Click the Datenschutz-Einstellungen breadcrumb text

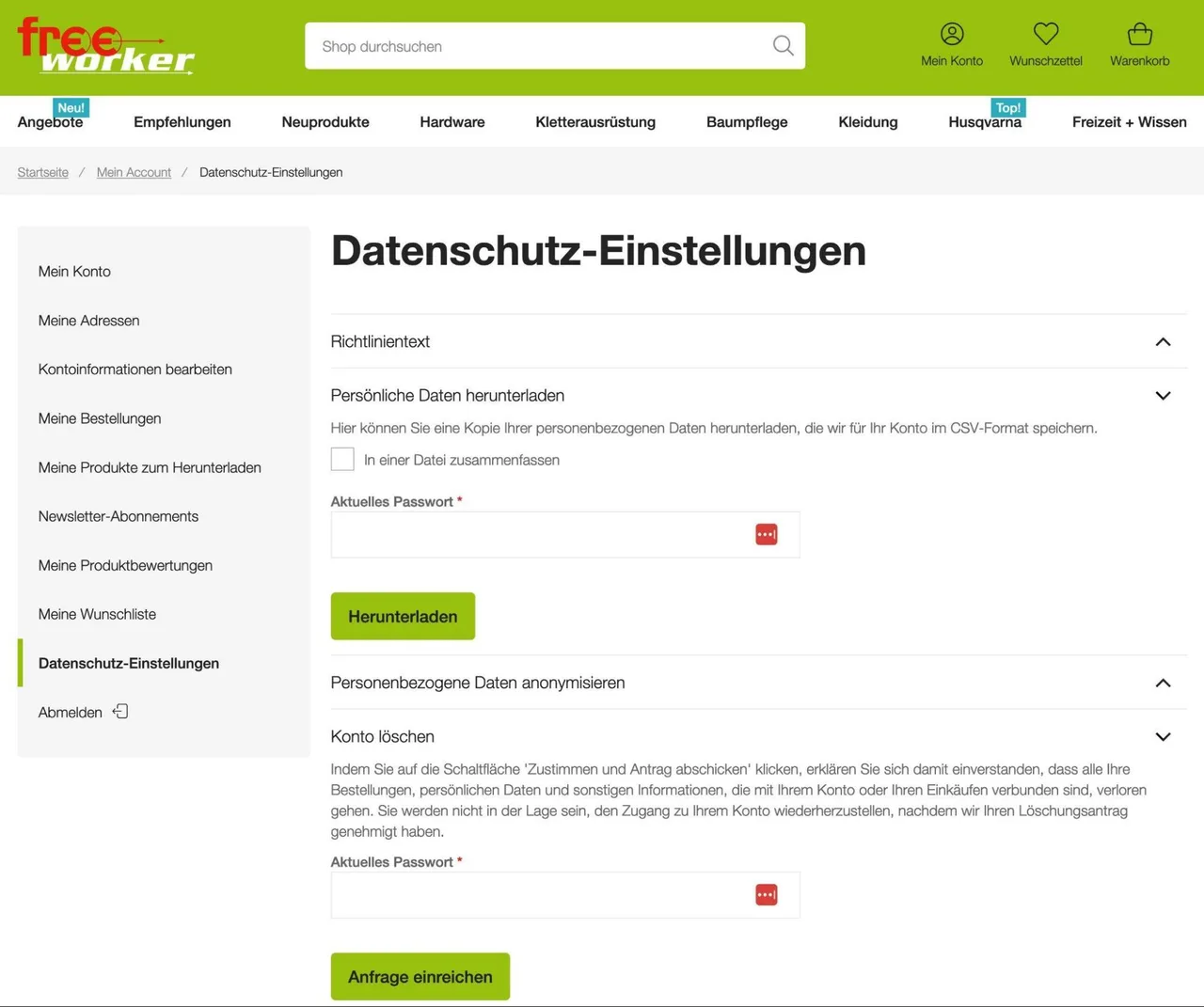coord(271,172)
